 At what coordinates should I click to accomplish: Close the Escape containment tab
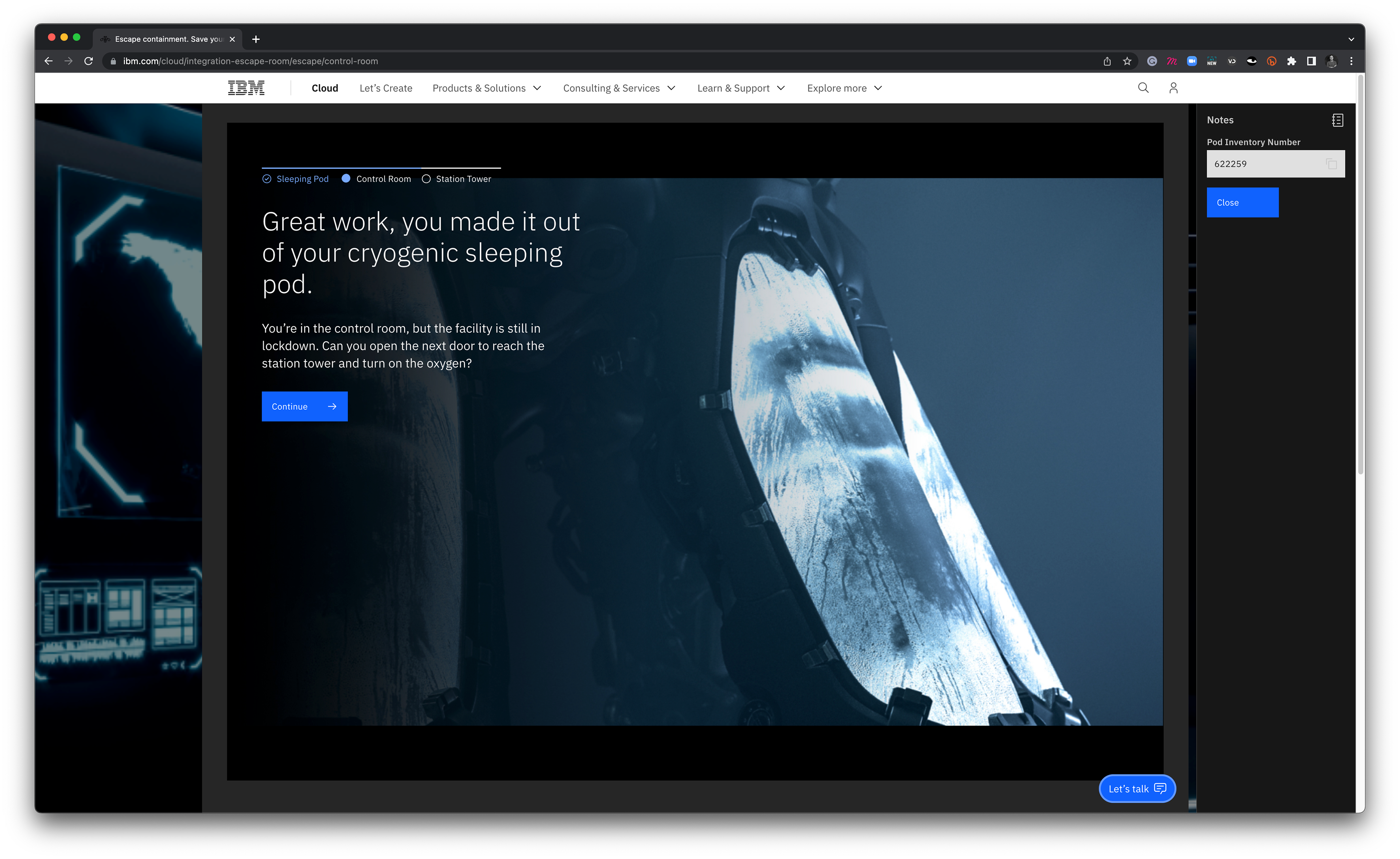232,39
